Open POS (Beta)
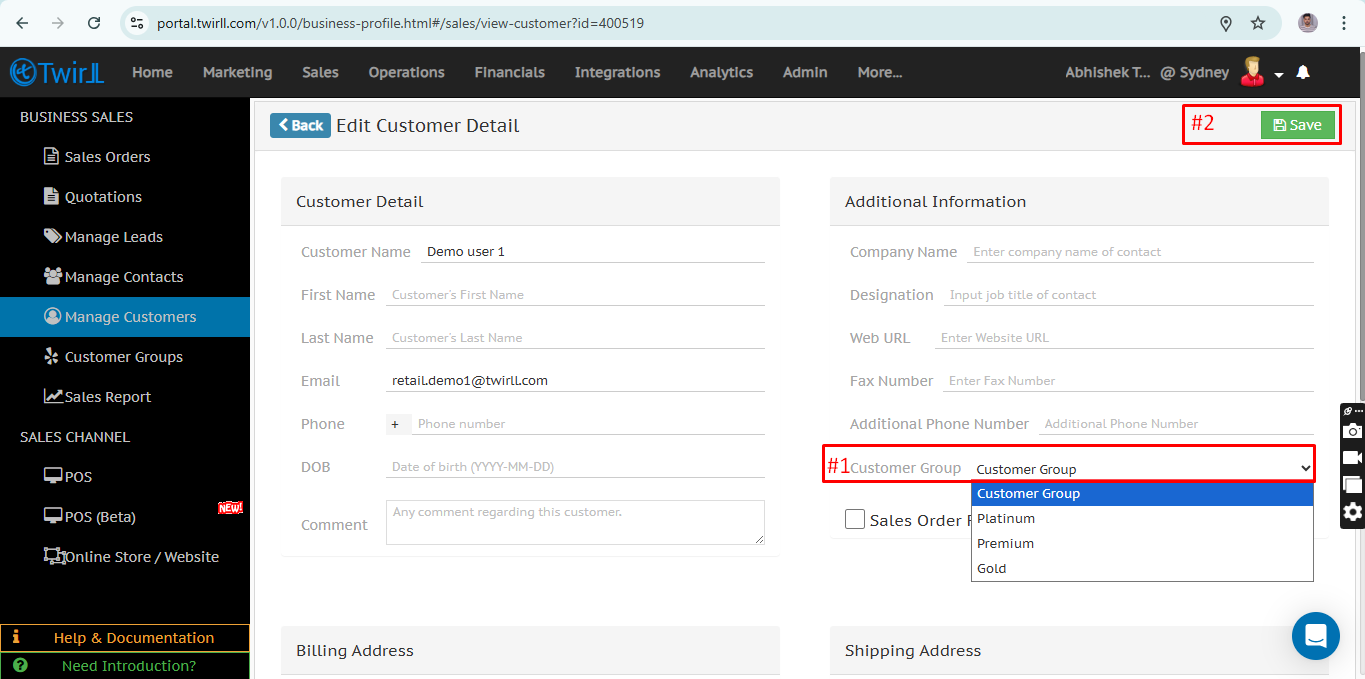This screenshot has width=1365, height=679. [x=100, y=517]
